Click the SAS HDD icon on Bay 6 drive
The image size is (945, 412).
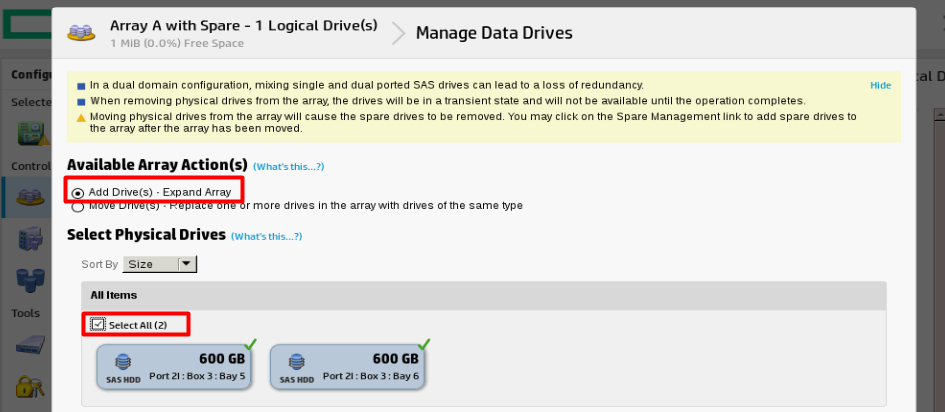[x=297, y=363]
